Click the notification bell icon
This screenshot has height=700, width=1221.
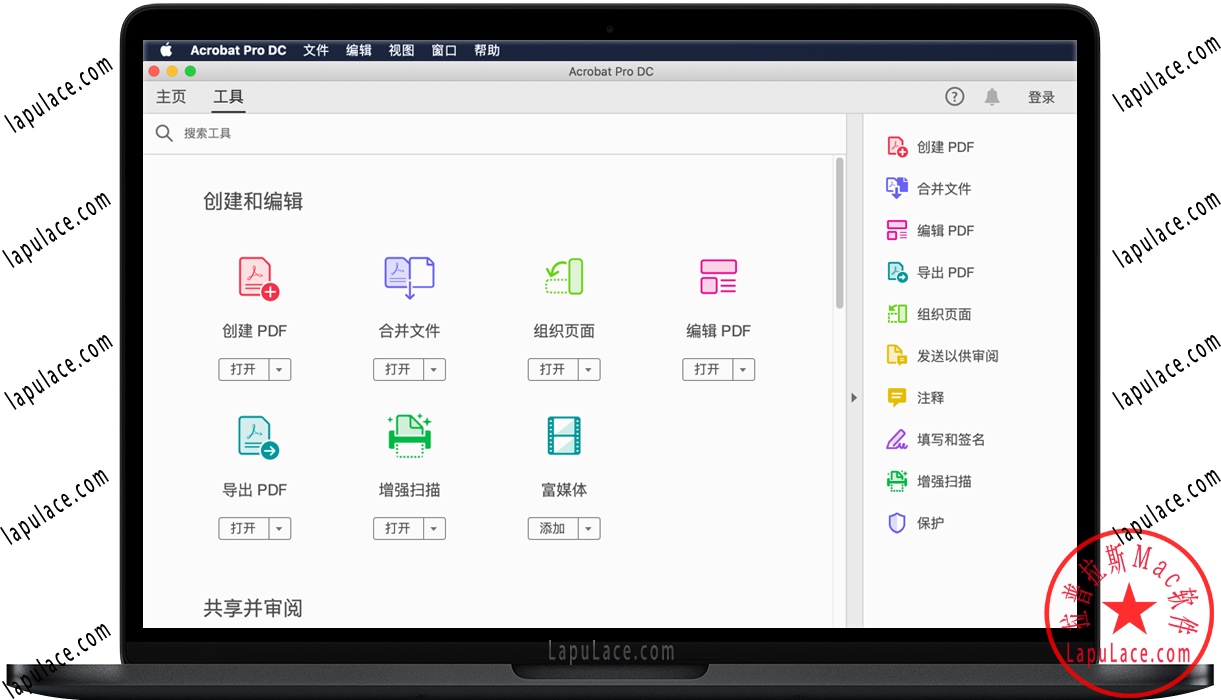click(992, 96)
